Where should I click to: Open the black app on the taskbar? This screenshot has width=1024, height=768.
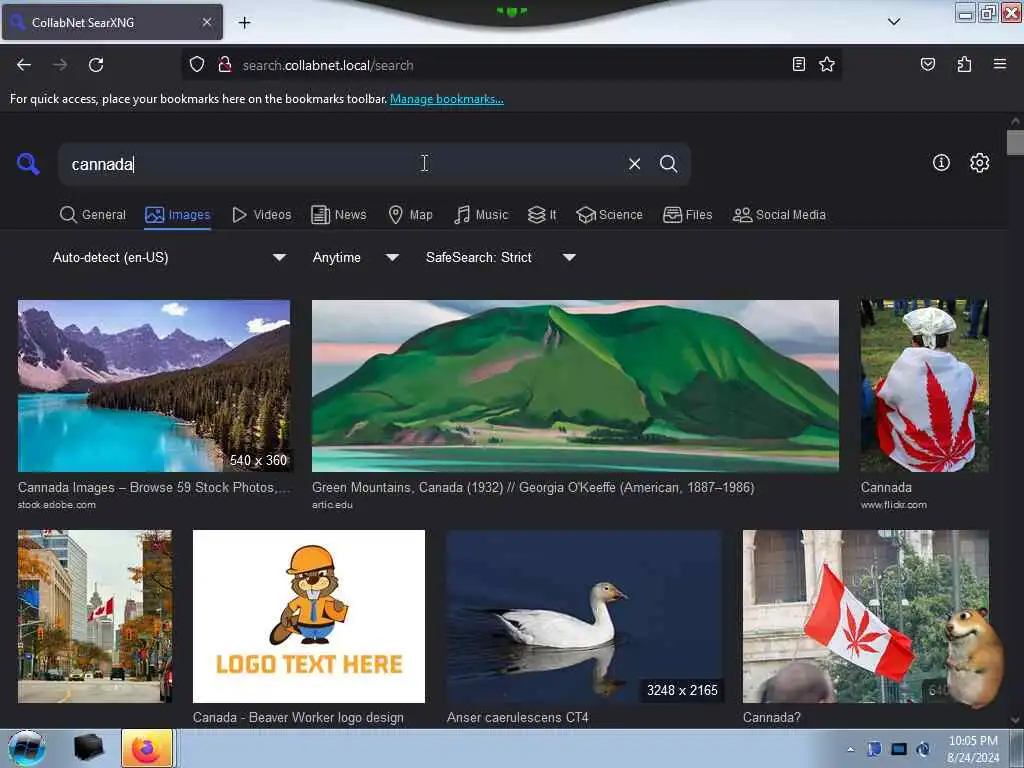(x=88, y=748)
